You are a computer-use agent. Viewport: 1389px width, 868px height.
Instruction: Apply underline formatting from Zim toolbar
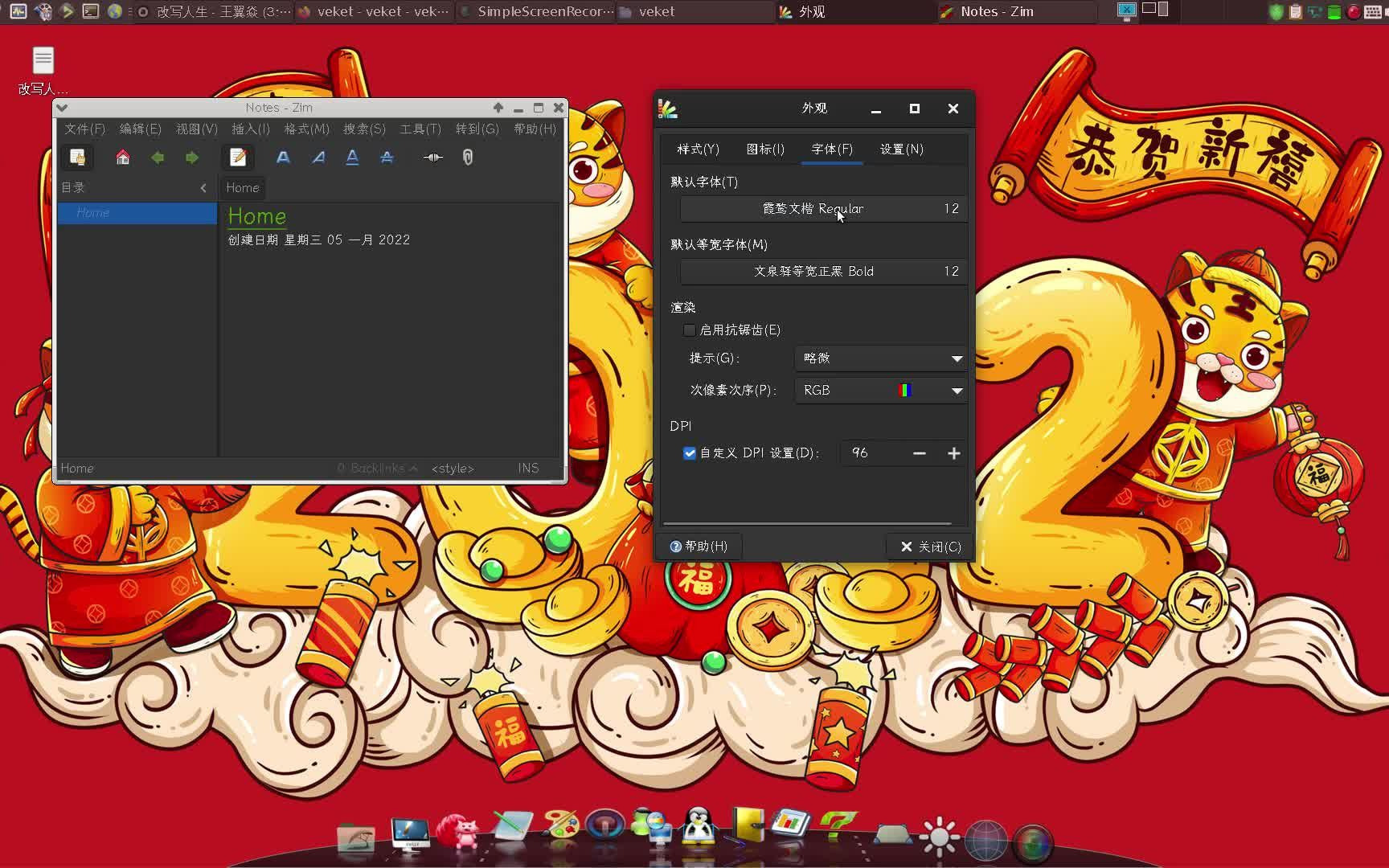tap(352, 158)
